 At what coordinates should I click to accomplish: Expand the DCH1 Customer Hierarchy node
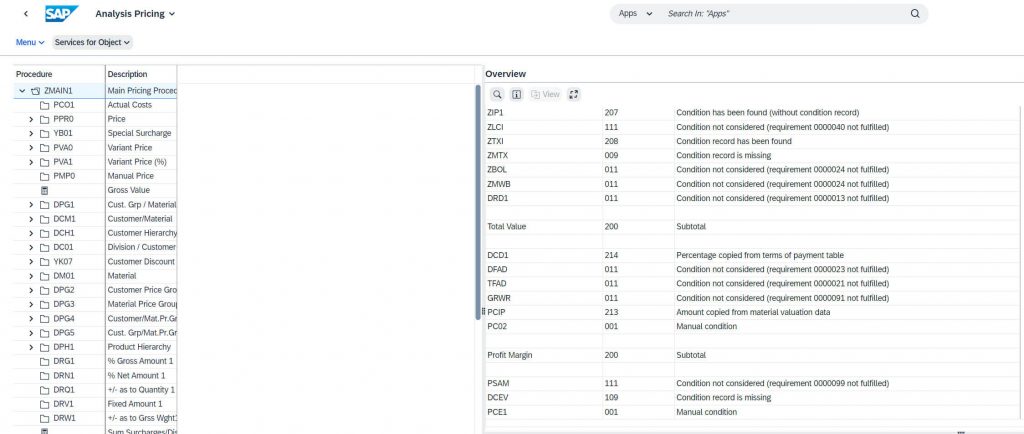[31, 234]
